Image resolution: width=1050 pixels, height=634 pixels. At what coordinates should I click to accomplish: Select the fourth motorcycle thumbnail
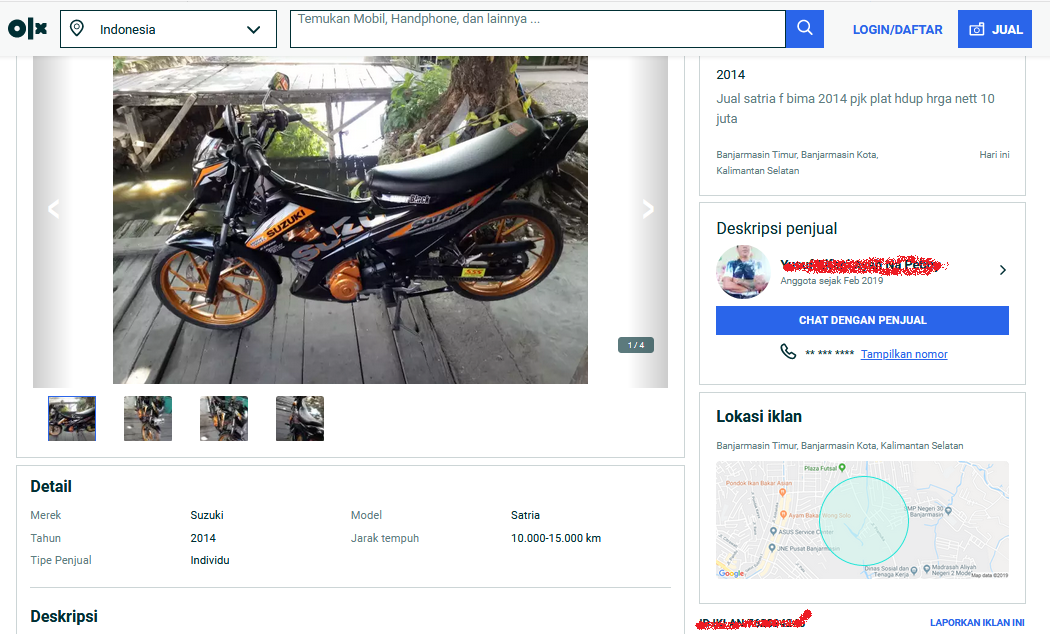[x=300, y=418]
